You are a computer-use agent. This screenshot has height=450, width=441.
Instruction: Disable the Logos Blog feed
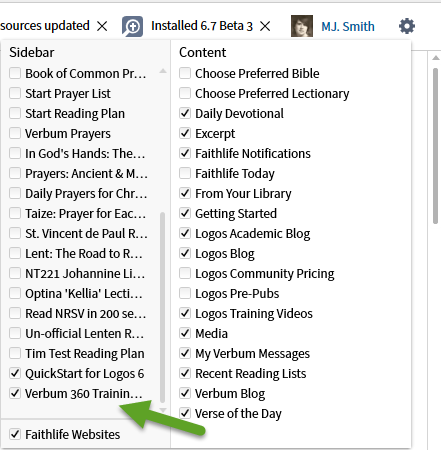[x=185, y=253]
